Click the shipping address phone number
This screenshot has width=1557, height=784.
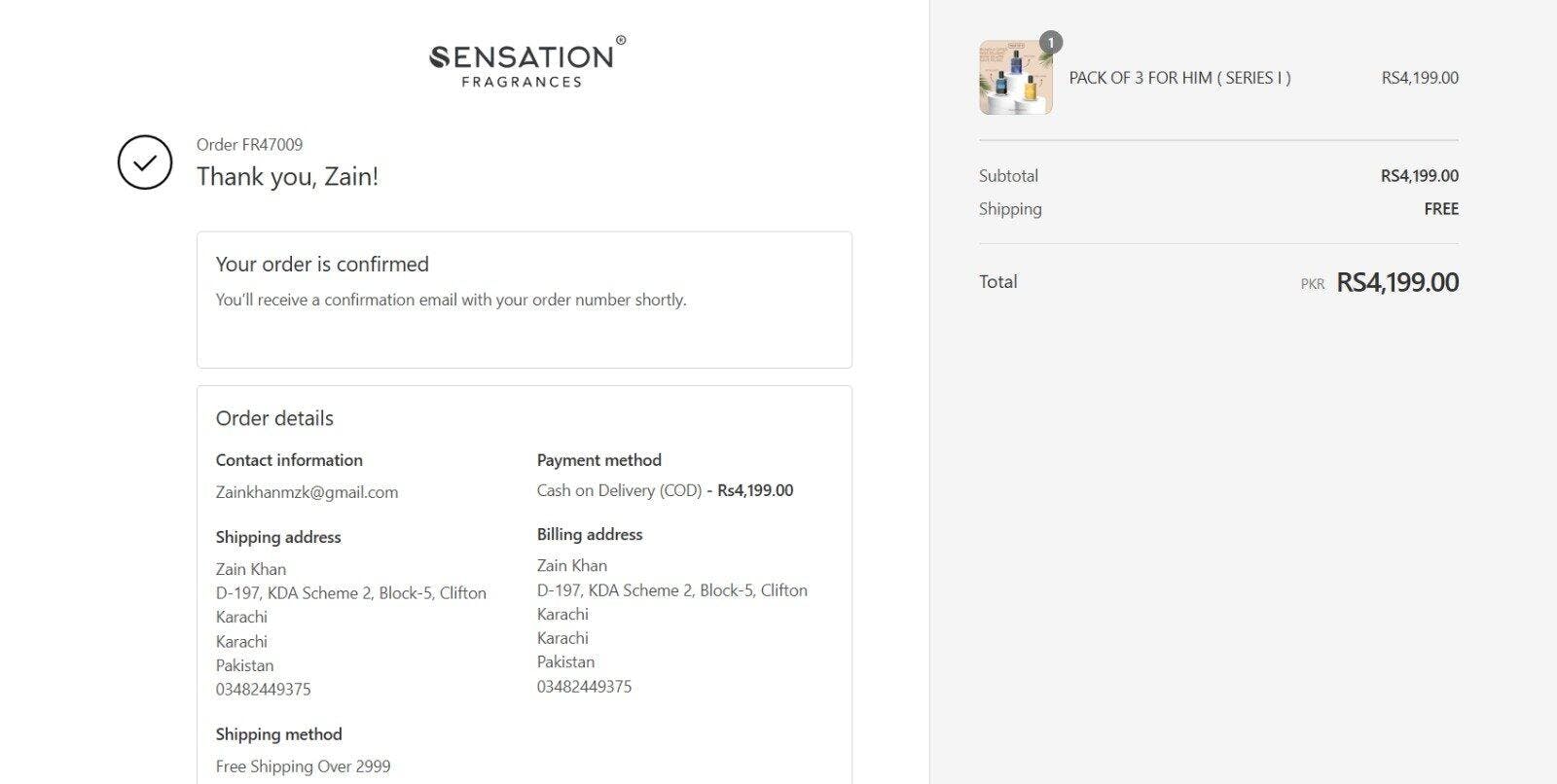(264, 690)
